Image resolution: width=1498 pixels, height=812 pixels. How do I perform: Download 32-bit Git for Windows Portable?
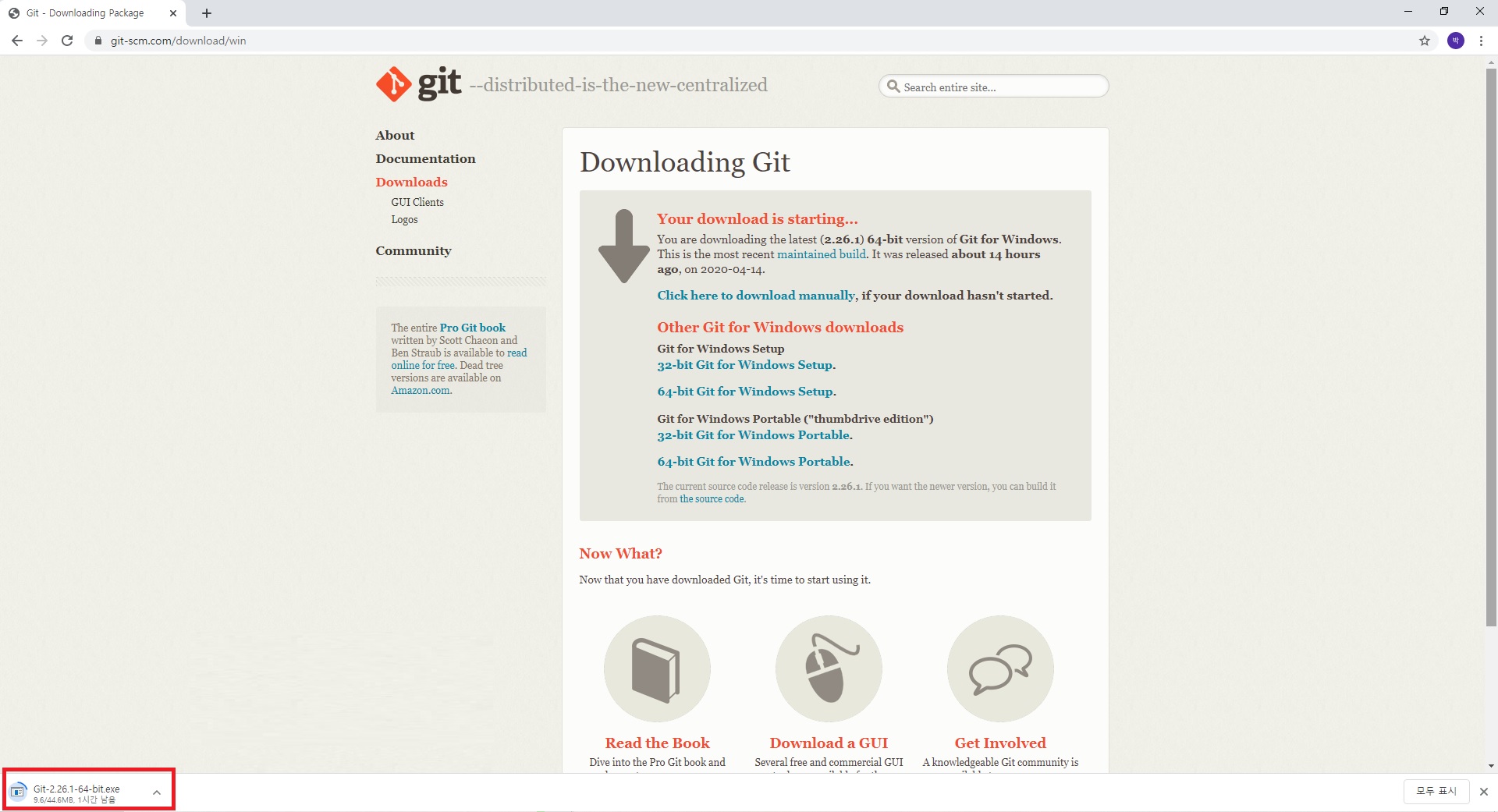[753, 435]
